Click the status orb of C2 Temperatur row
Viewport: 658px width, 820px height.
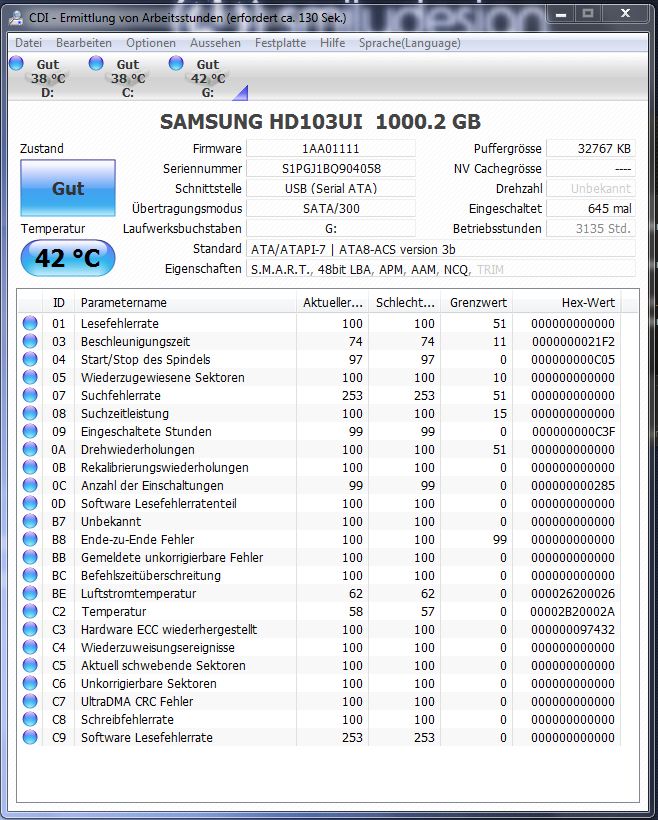pyautogui.click(x=30, y=611)
